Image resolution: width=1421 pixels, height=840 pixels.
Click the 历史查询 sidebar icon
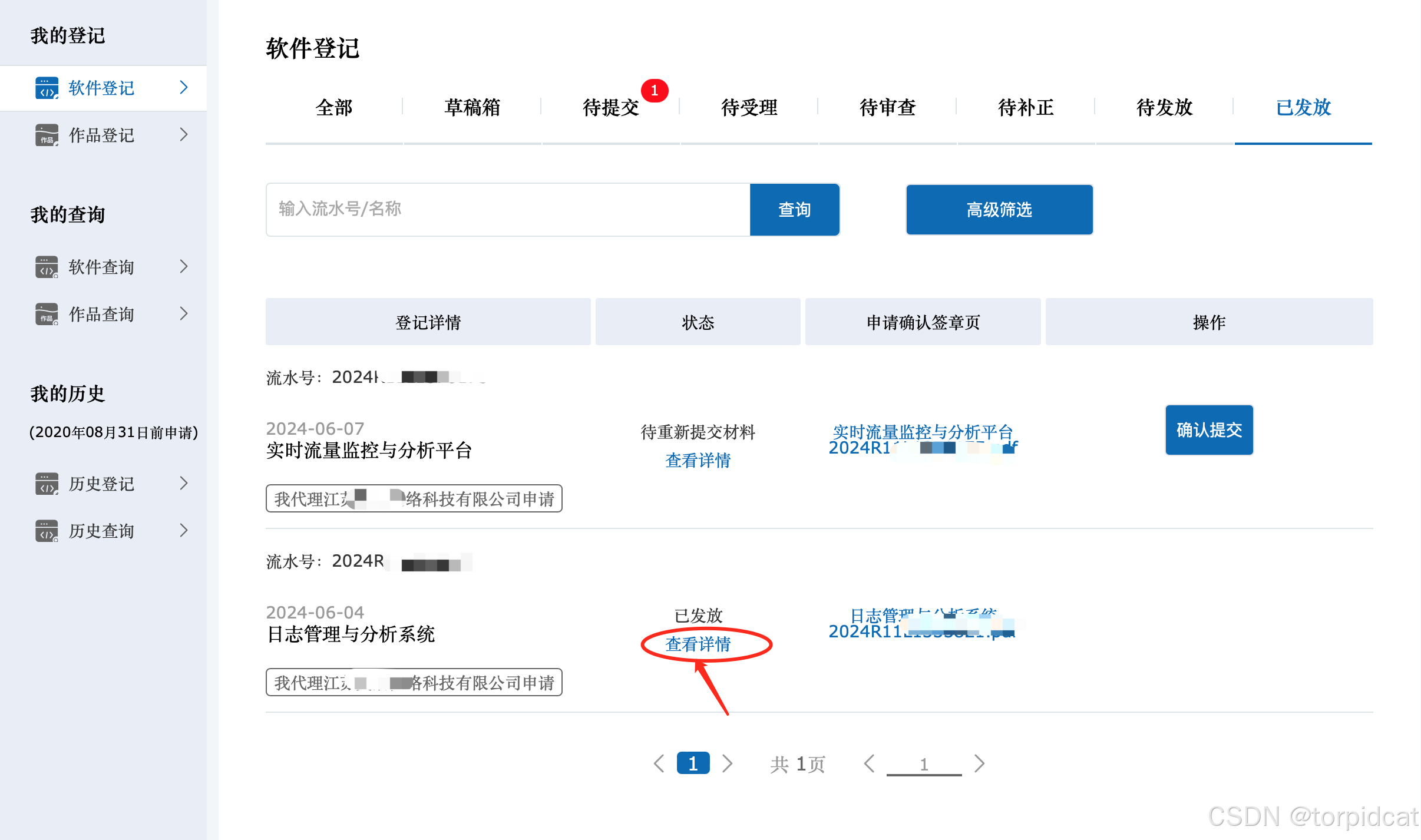coord(47,531)
